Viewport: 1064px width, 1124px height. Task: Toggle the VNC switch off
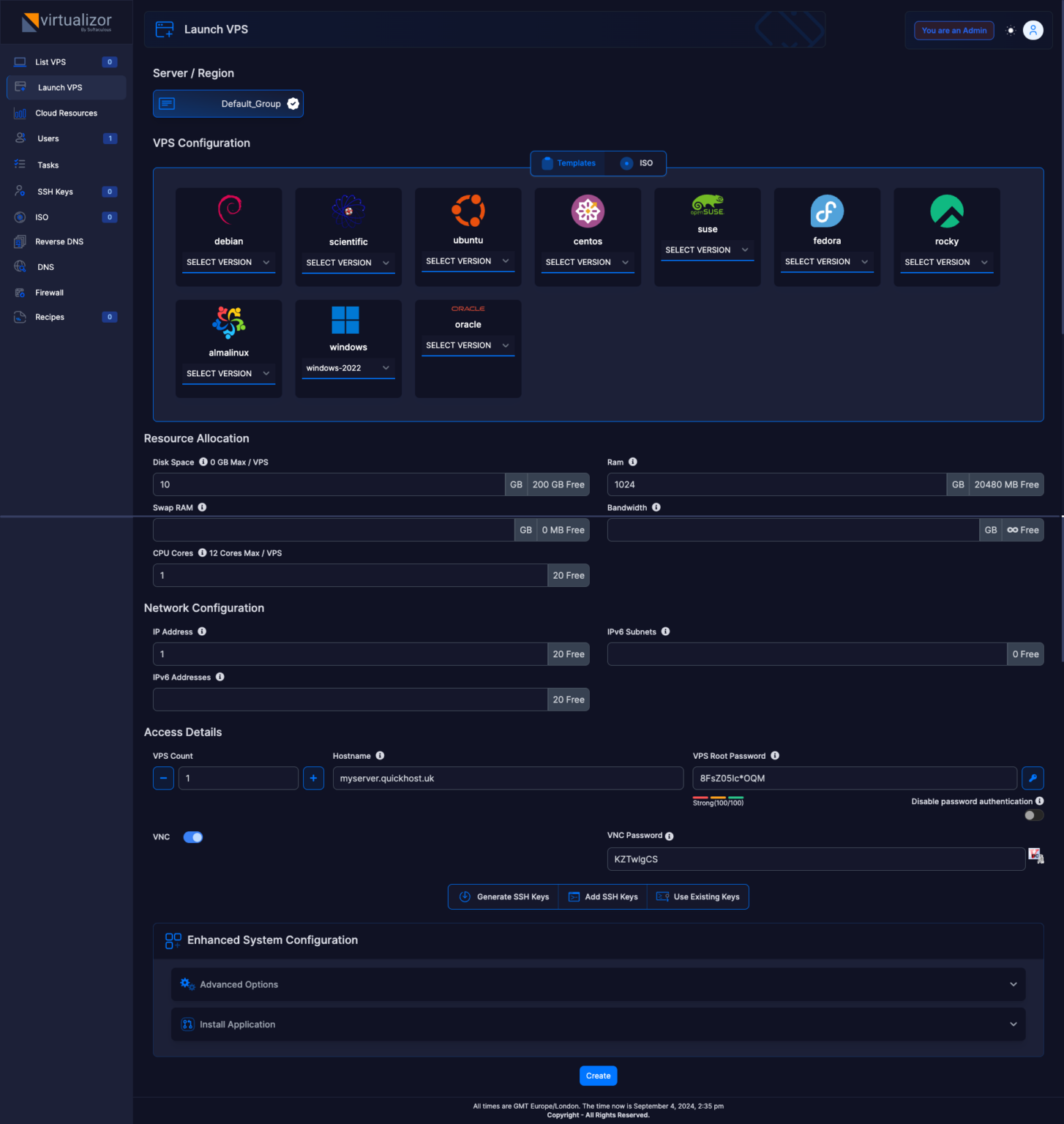click(193, 837)
